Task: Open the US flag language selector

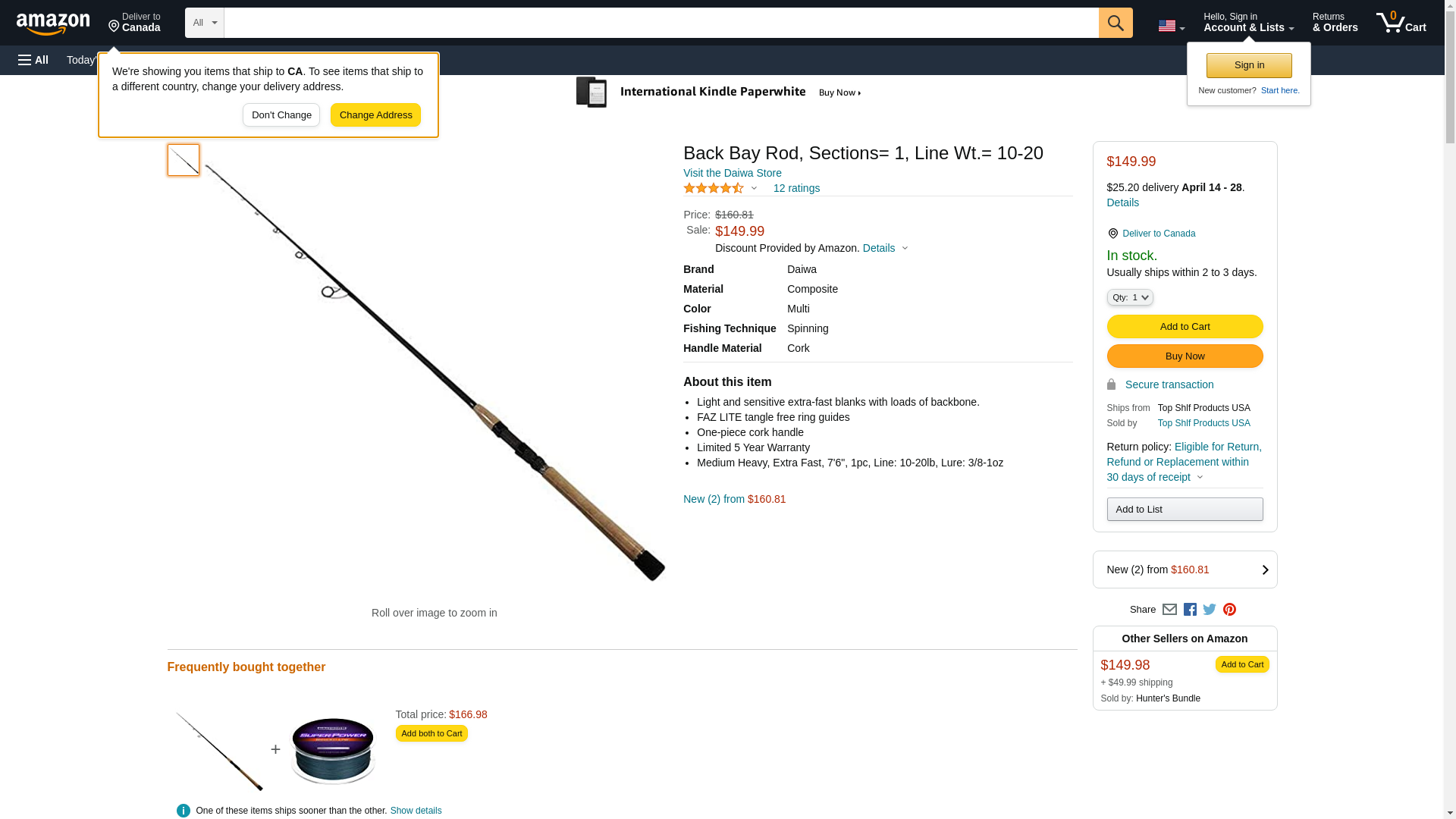Action: 1171,26
